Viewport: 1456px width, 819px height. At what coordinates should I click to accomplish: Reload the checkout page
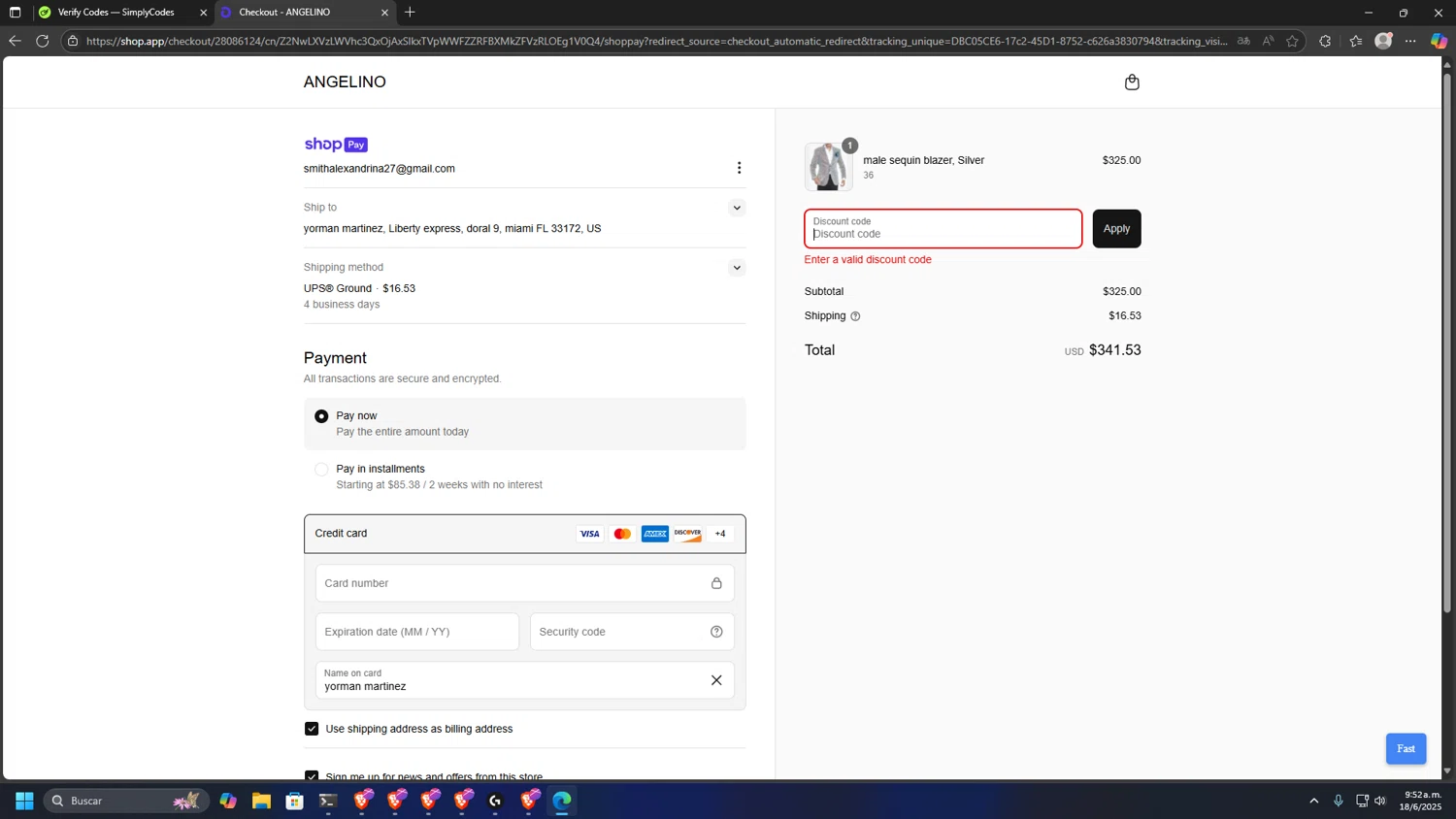click(42, 41)
